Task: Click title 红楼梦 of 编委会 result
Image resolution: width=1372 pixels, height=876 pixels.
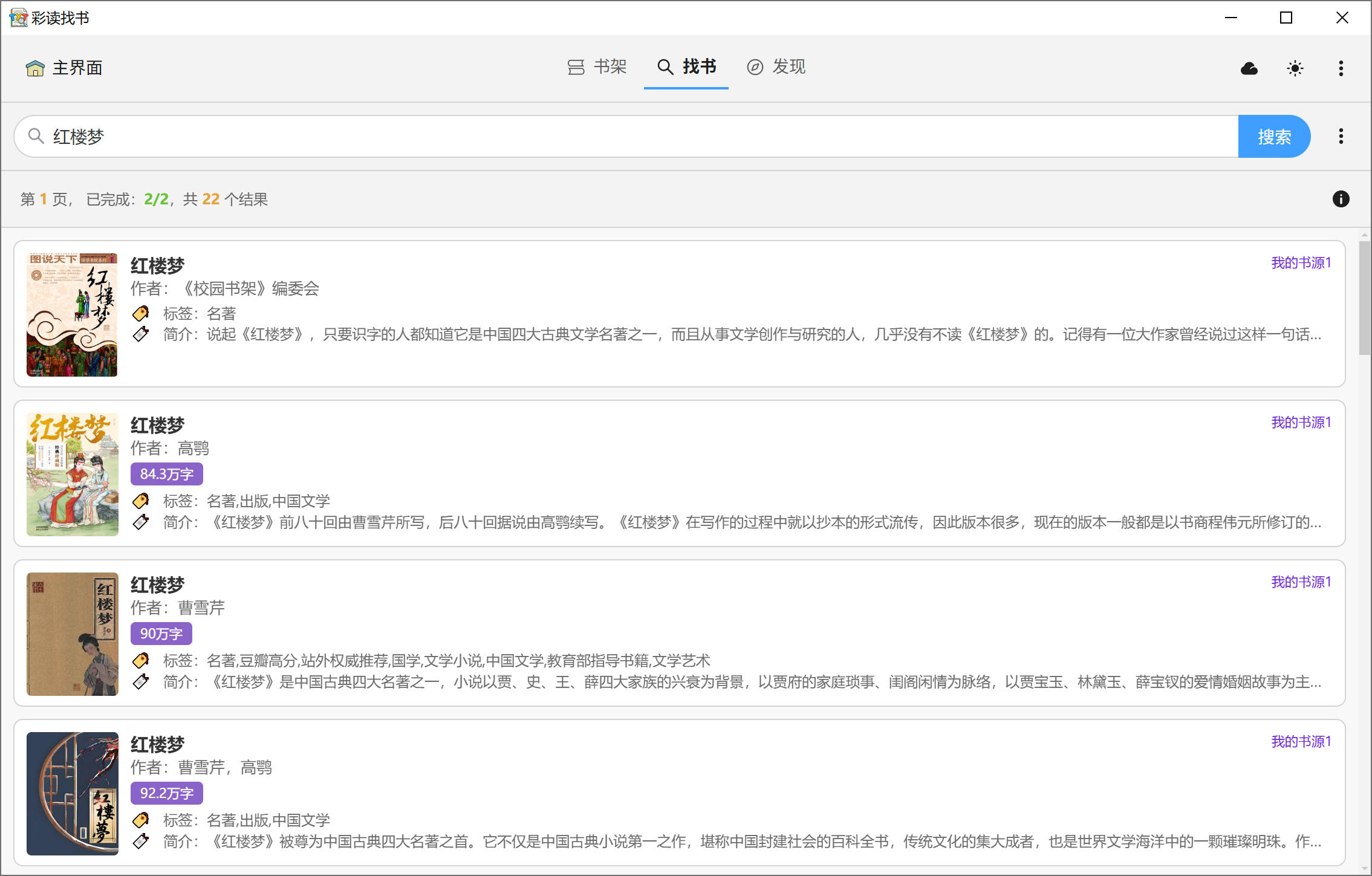Action: (157, 265)
